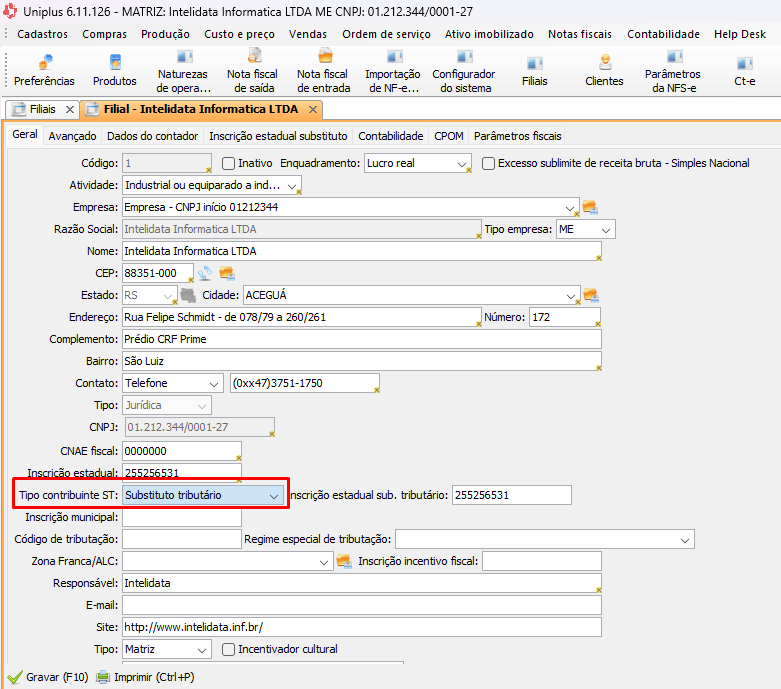This screenshot has width=781, height=689.
Task: Open the Vendas menu
Action: point(308,34)
